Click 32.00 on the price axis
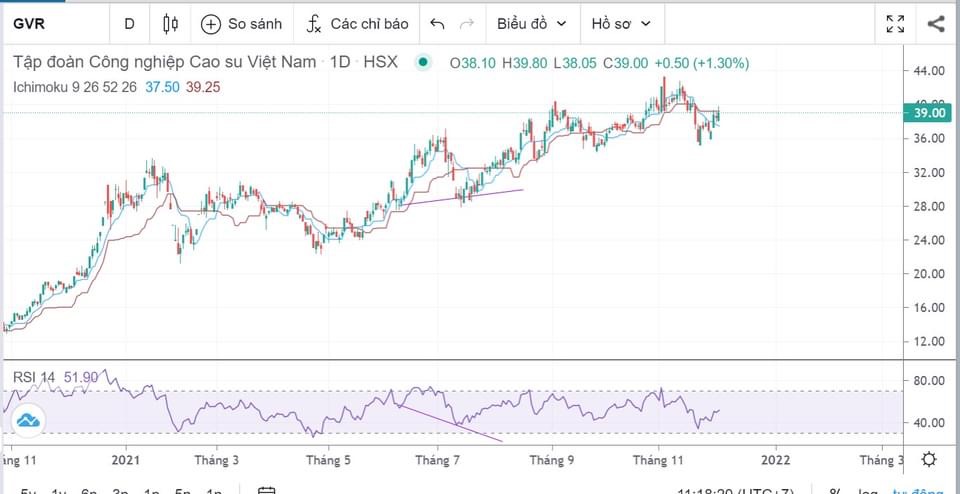 click(928, 173)
